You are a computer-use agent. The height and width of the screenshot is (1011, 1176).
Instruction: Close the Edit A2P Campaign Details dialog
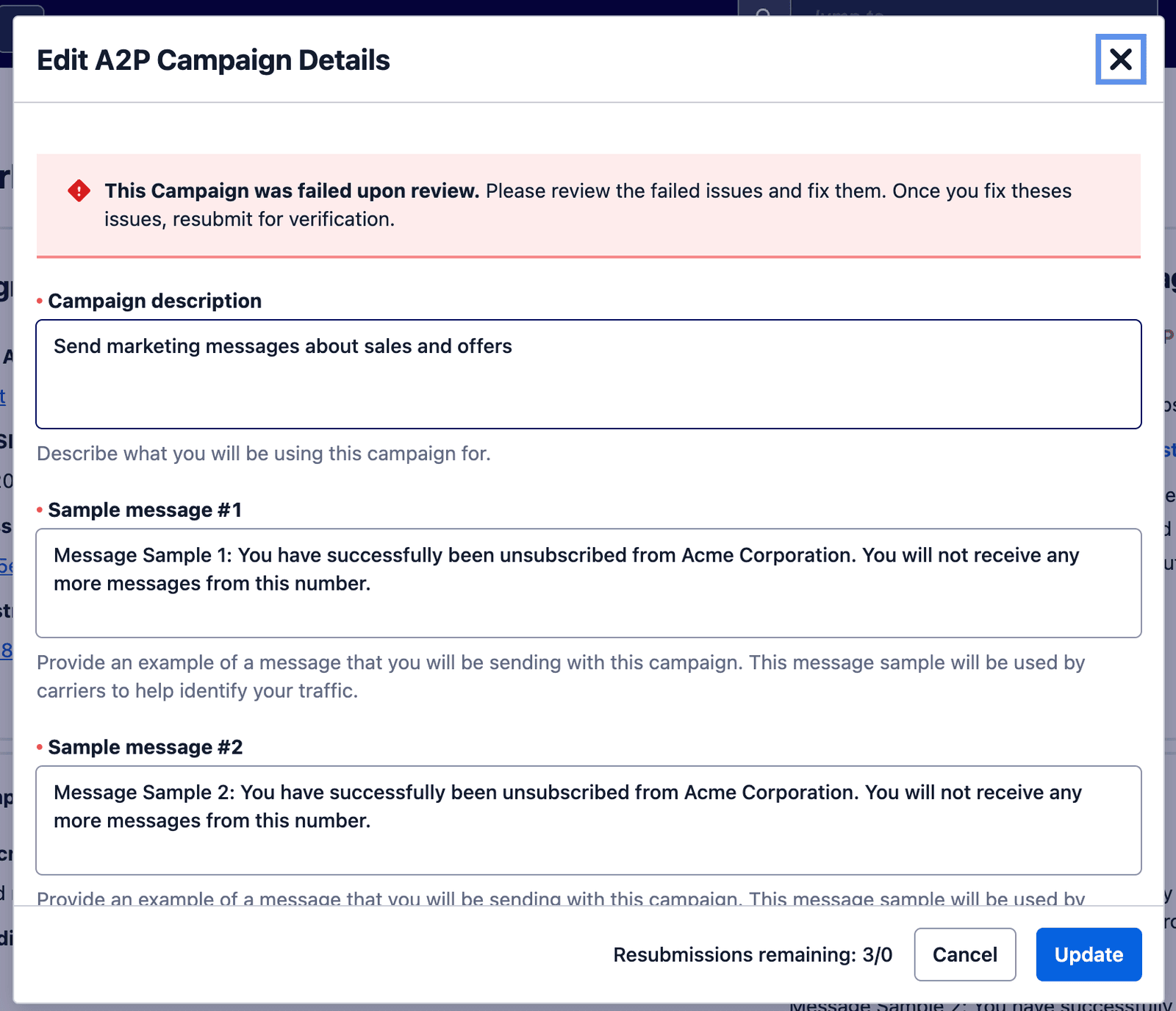[x=1120, y=59]
